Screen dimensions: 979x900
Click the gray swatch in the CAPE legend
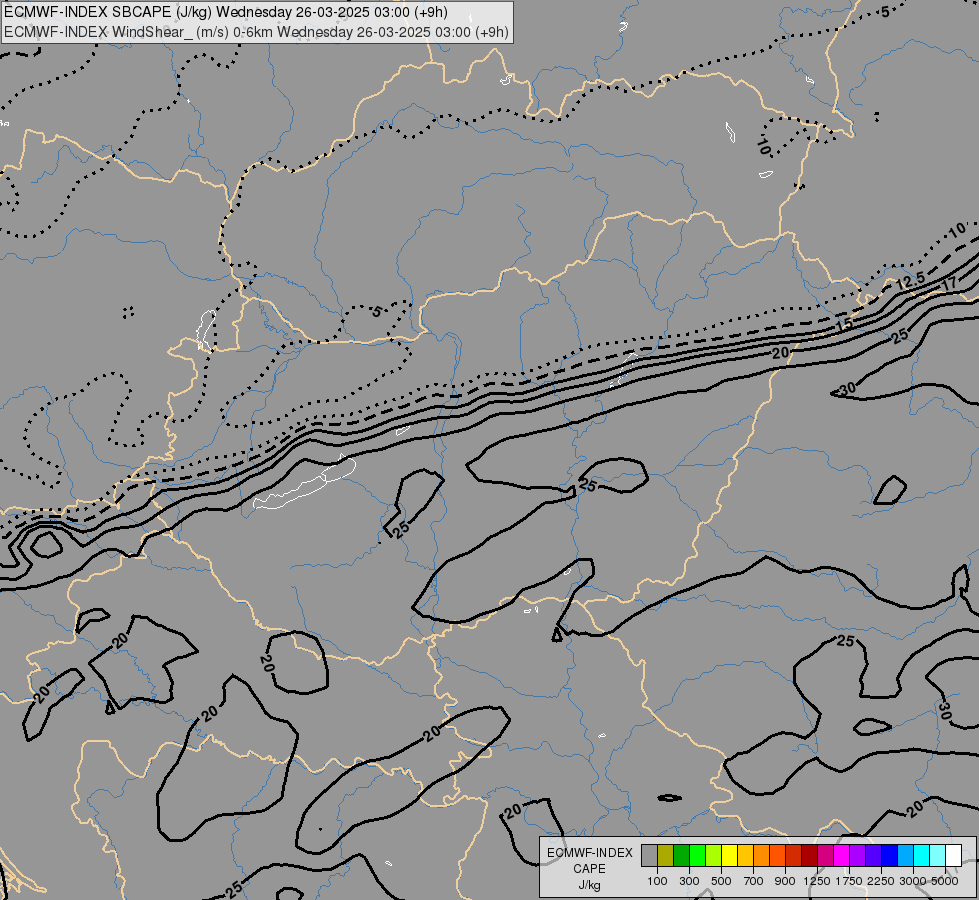click(x=649, y=856)
